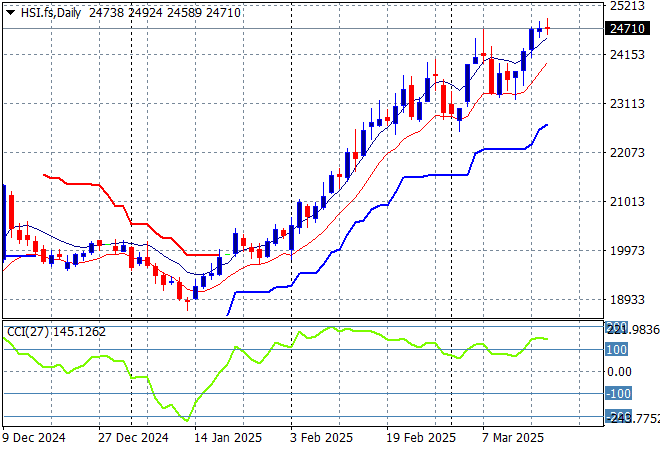Click the 25213 price level on axis
This screenshot has height=450, width=660.
tap(624, 6)
